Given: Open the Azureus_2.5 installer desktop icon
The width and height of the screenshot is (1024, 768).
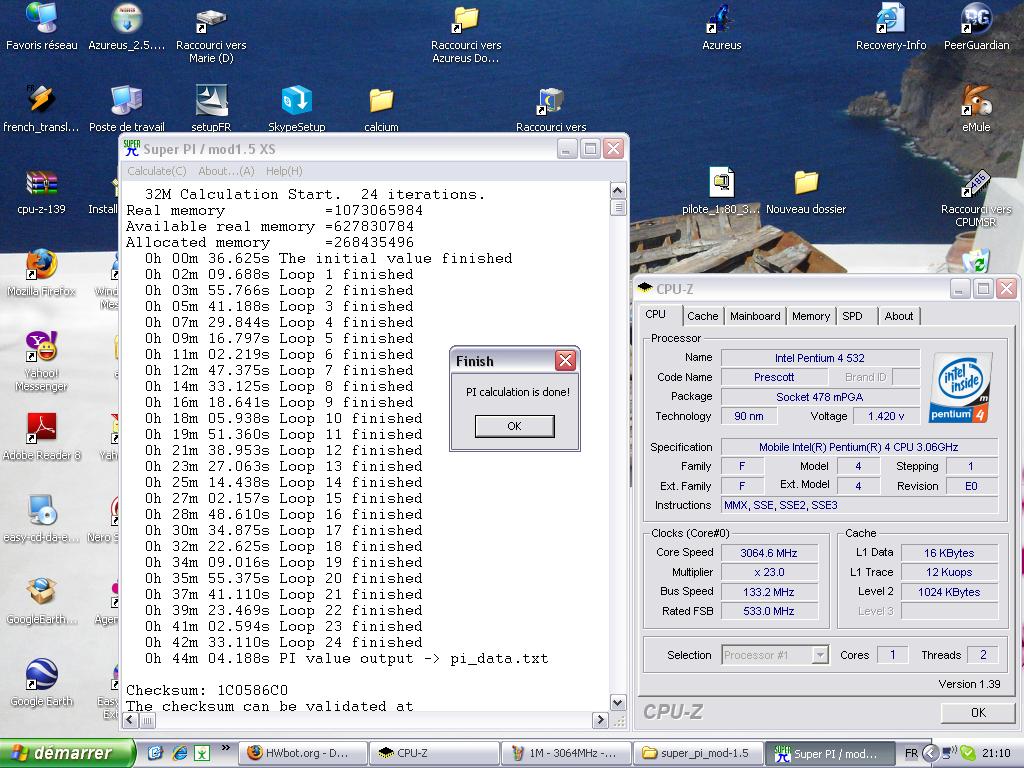Looking at the screenshot, I should [x=127, y=27].
